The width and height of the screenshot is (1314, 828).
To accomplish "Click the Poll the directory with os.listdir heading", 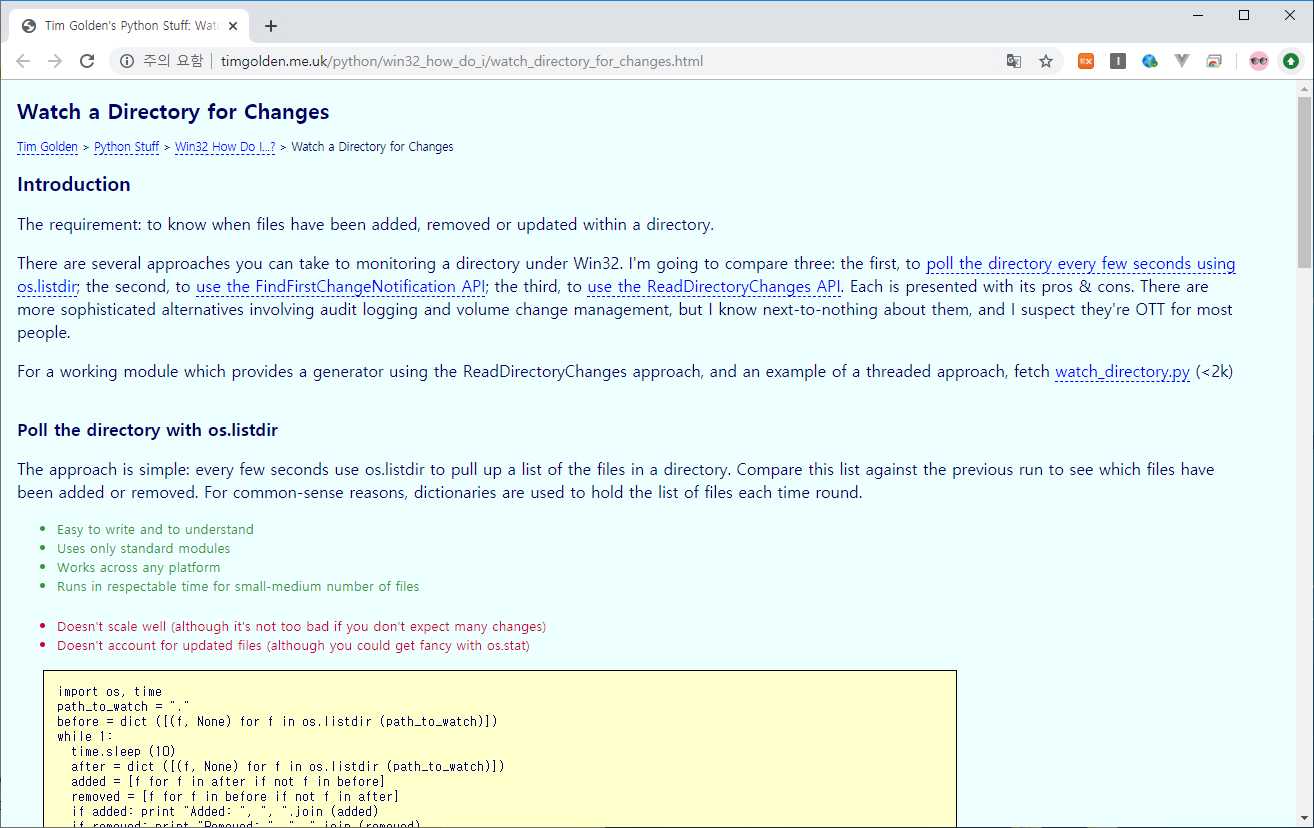I will tap(147, 430).
